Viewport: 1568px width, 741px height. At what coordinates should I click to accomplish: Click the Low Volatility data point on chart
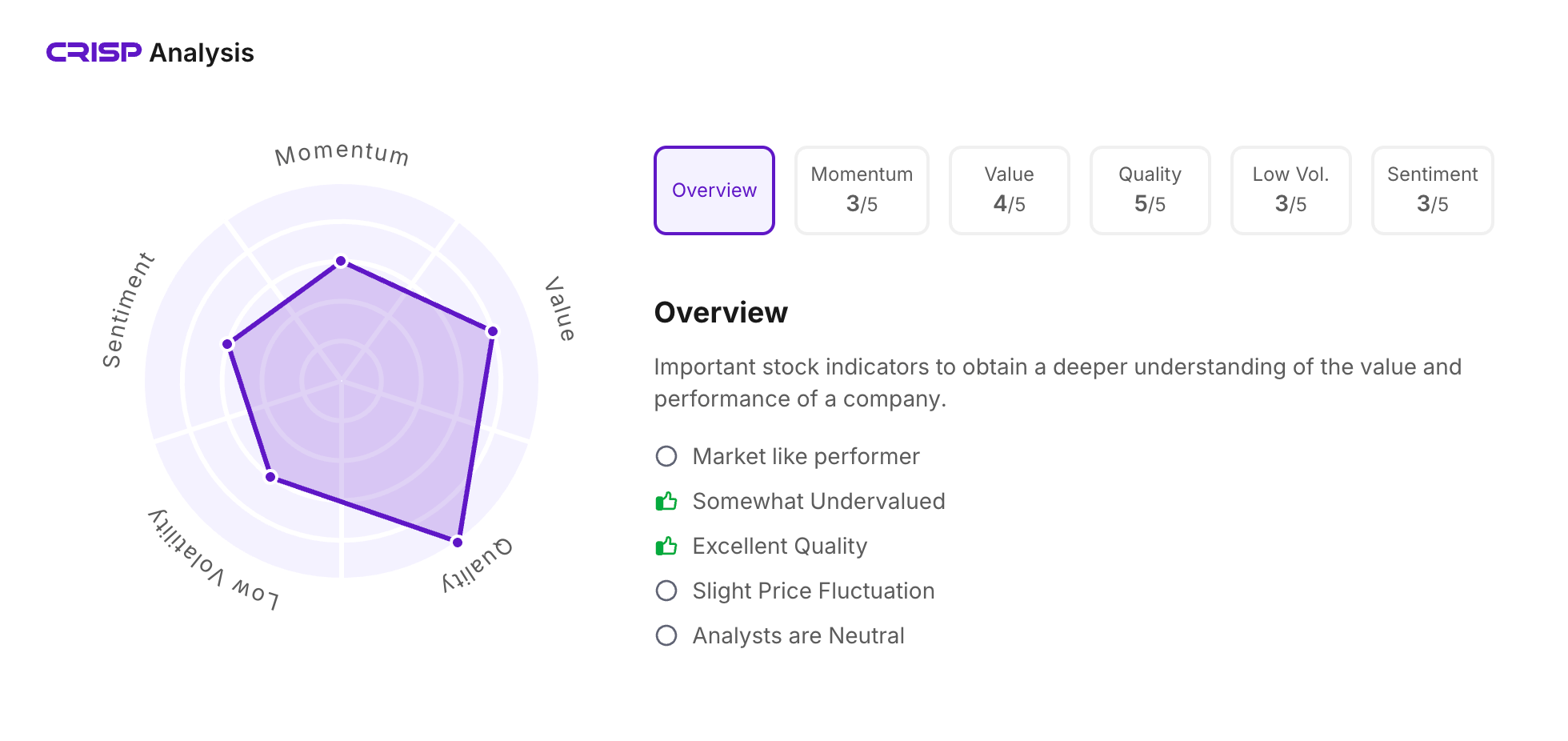[x=270, y=477]
